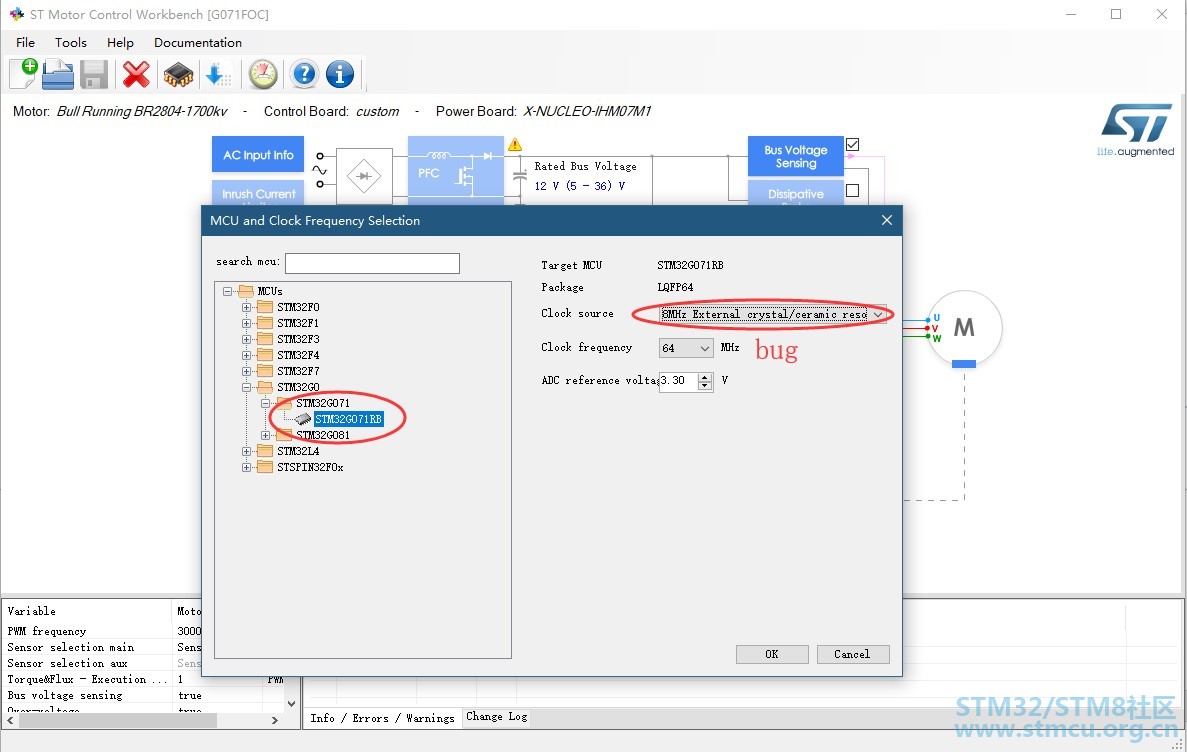The width and height of the screenshot is (1187, 752).
Task: Open MCU chip selection icon in toolbar
Action: coord(178,75)
